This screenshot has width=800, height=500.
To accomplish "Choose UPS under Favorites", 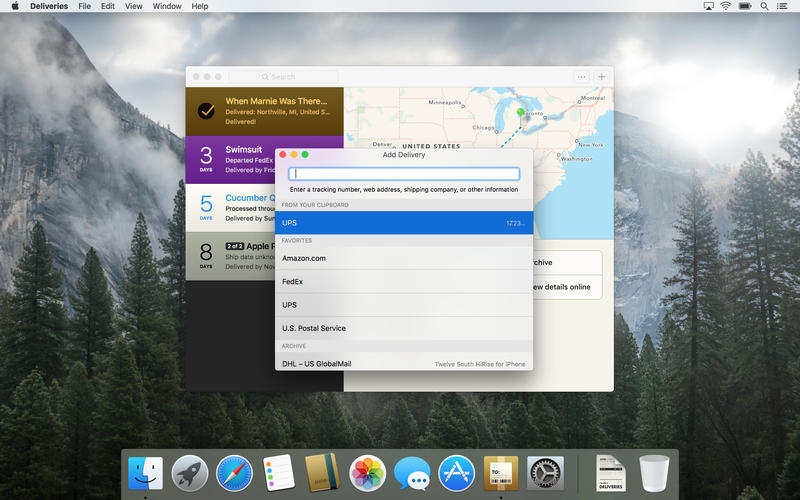I will click(x=404, y=305).
